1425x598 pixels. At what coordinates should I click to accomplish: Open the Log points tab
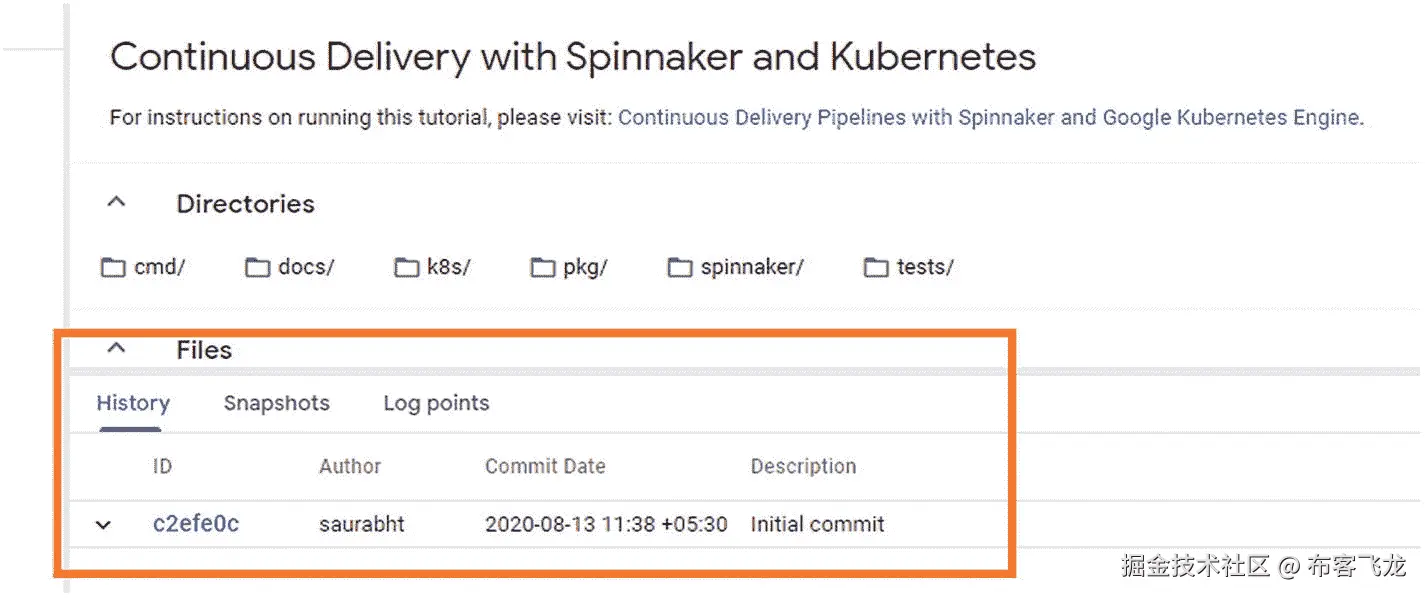click(x=436, y=404)
